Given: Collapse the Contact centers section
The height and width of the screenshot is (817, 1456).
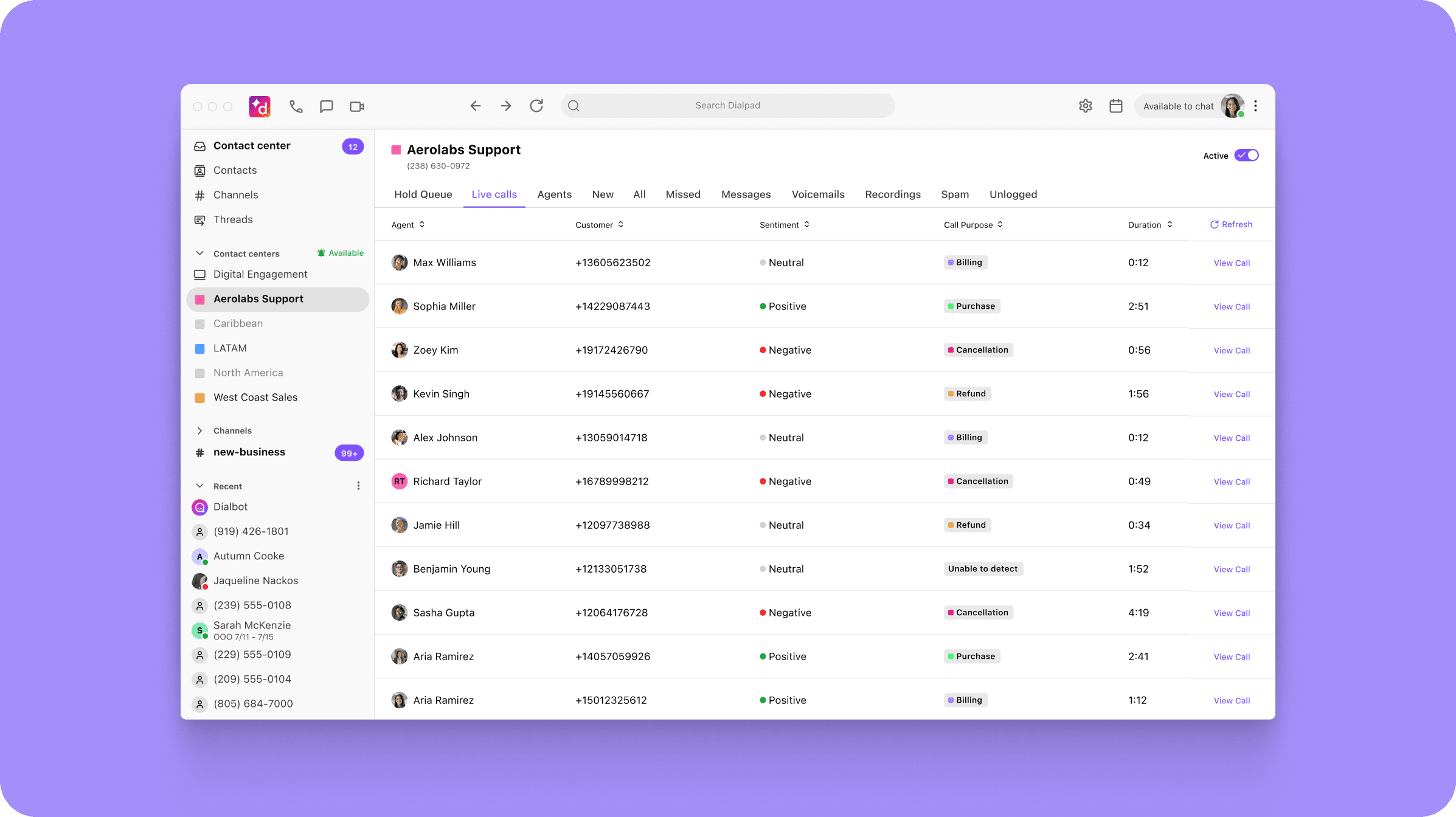Looking at the screenshot, I should 199,253.
